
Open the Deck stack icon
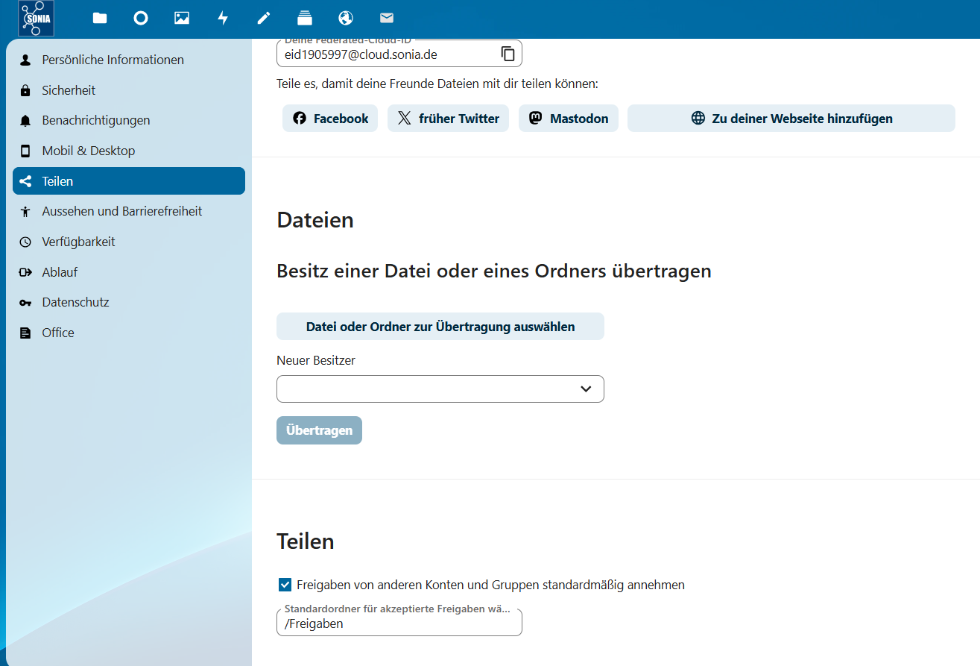305,18
